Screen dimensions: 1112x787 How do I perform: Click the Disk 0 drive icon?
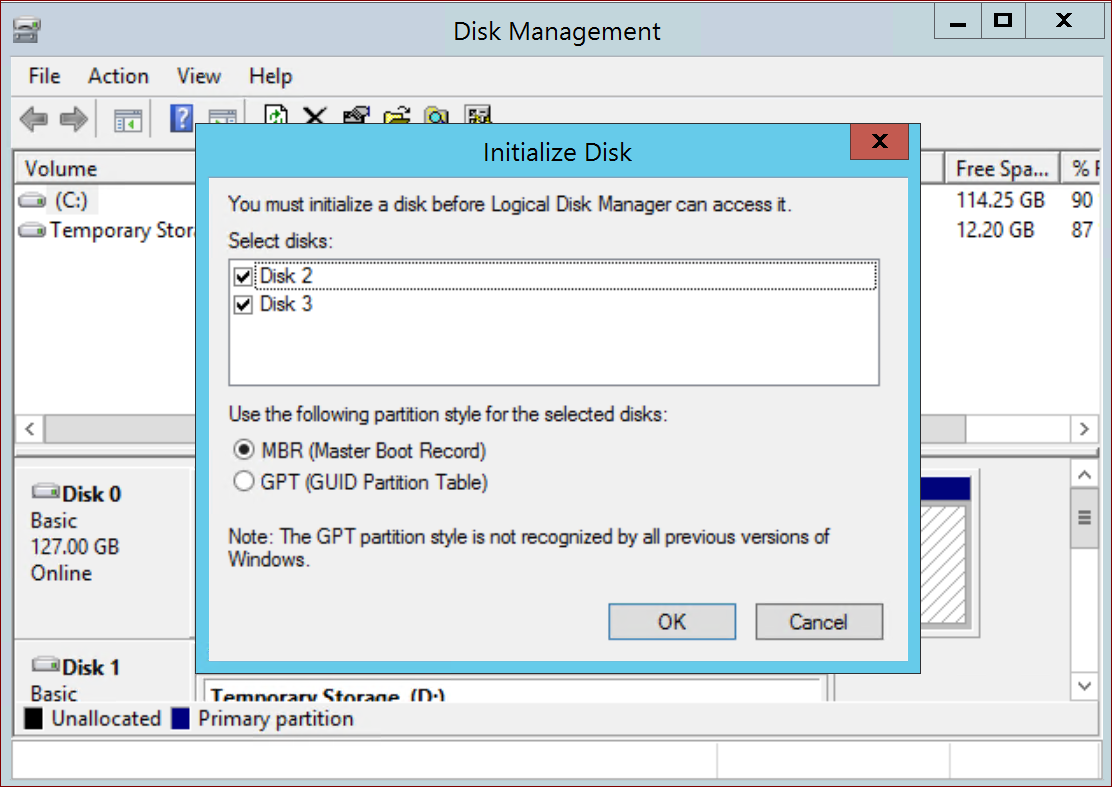(x=46, y=493)
